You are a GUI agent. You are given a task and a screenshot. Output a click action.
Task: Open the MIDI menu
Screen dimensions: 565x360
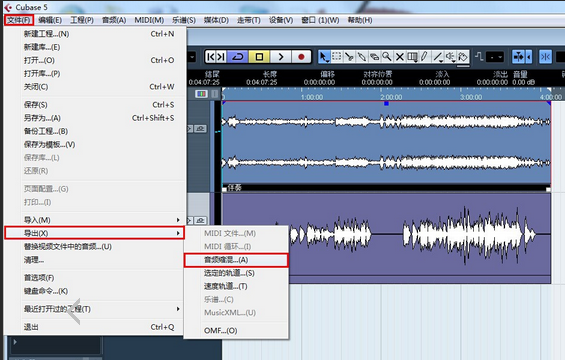point(149,20)
